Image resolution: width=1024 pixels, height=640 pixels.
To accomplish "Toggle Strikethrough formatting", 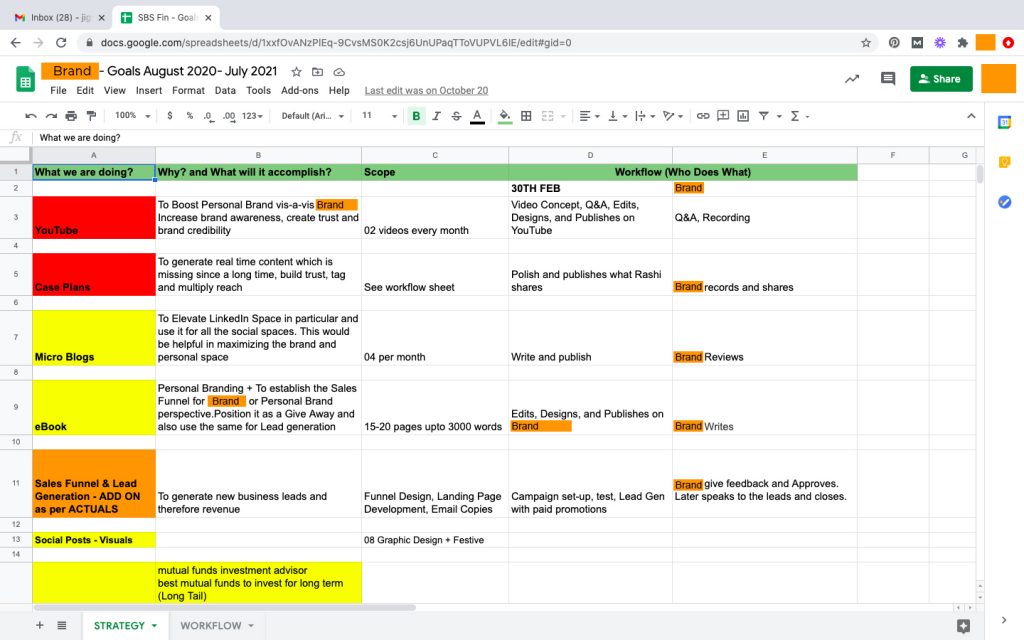I will 457,116.
